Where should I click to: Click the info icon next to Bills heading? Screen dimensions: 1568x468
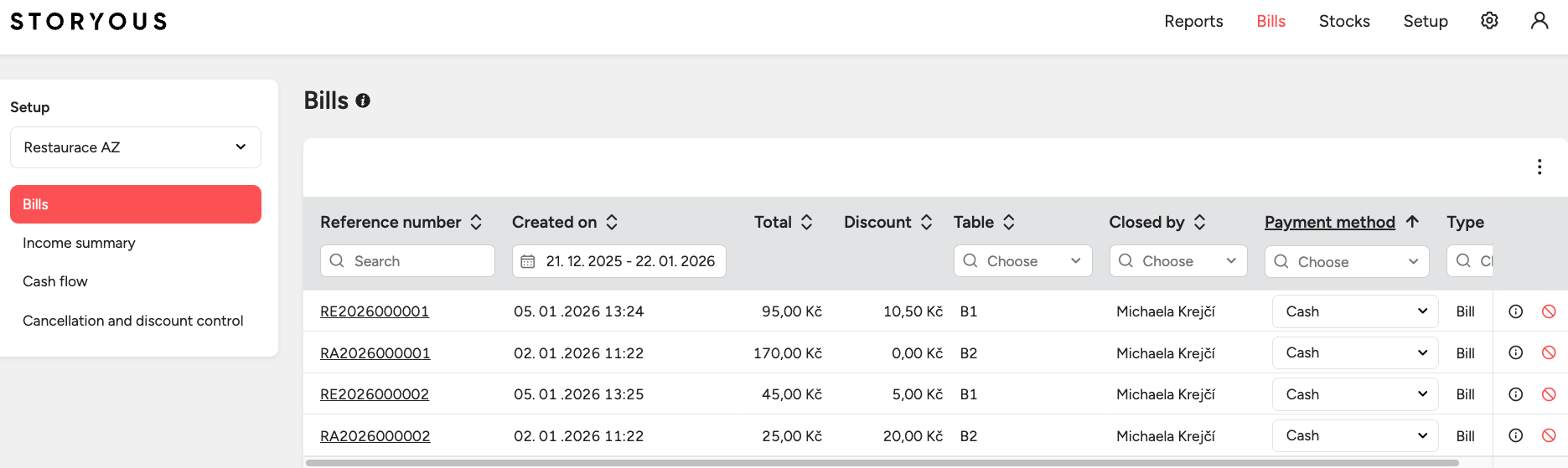coord(363,100)
